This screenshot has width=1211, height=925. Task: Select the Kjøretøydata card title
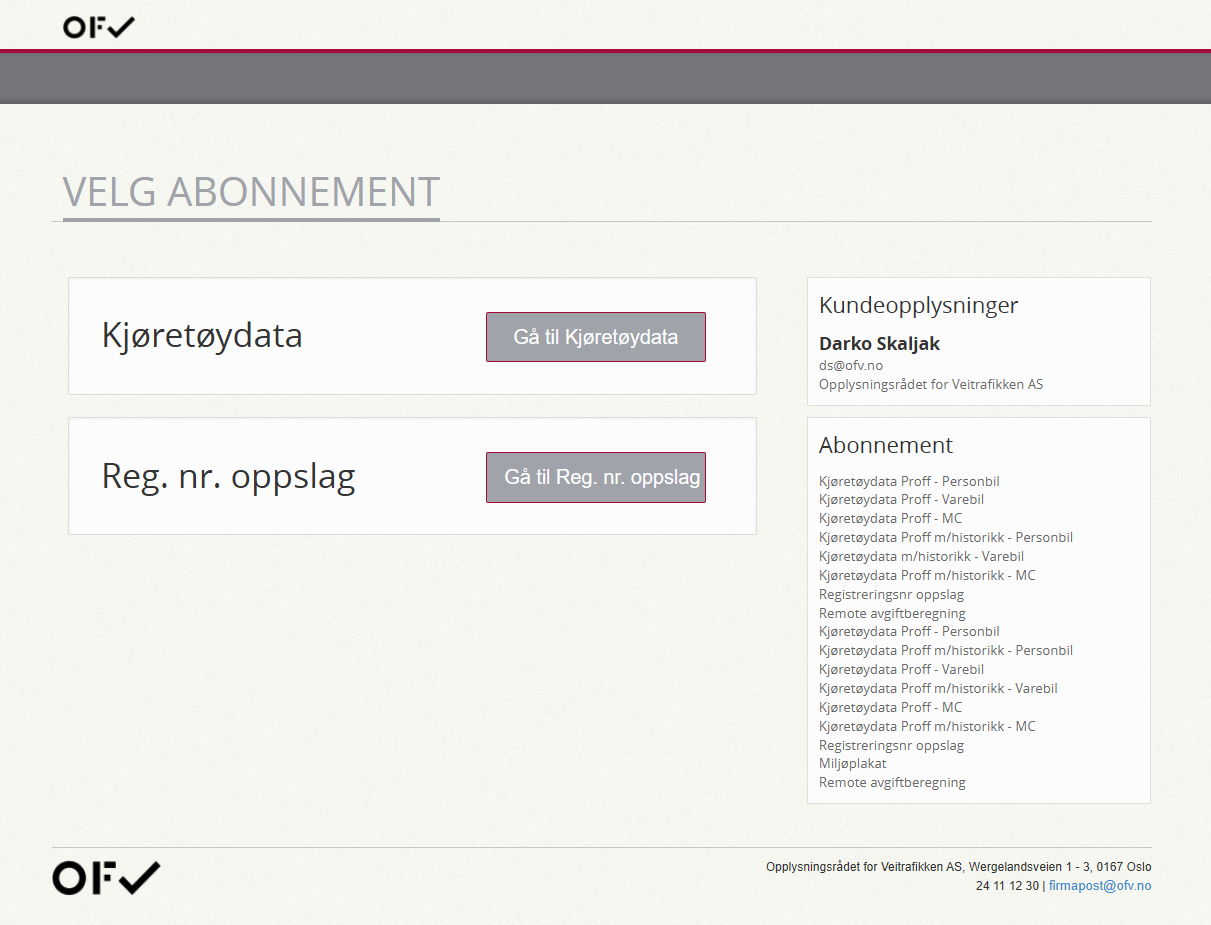click(202, 335)
